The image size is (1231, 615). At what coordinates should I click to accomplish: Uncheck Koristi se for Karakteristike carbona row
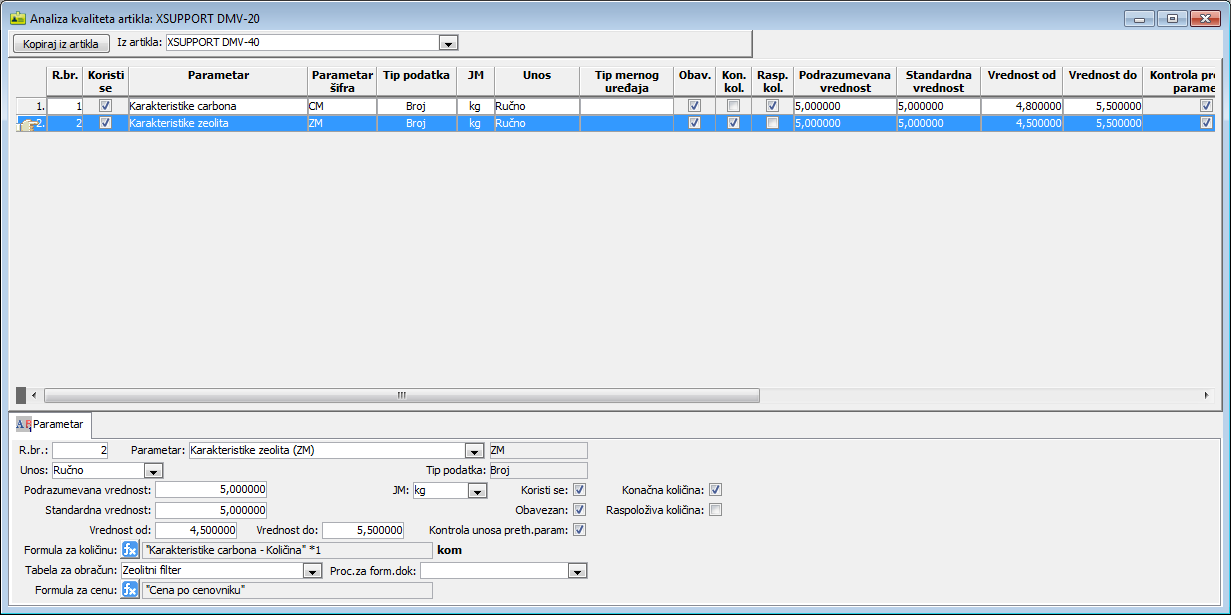pyautogui.click(x=105, y=106)
